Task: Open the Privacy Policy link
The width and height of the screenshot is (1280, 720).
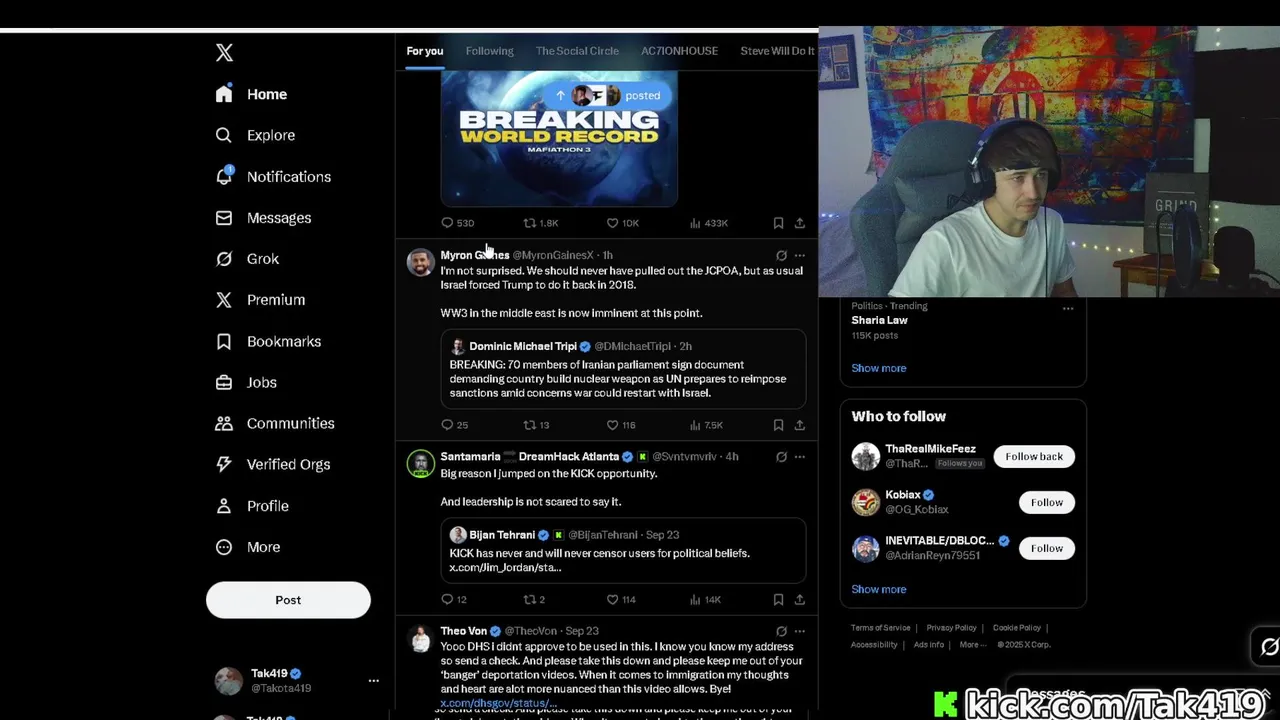Action: (x=951, y=628)
